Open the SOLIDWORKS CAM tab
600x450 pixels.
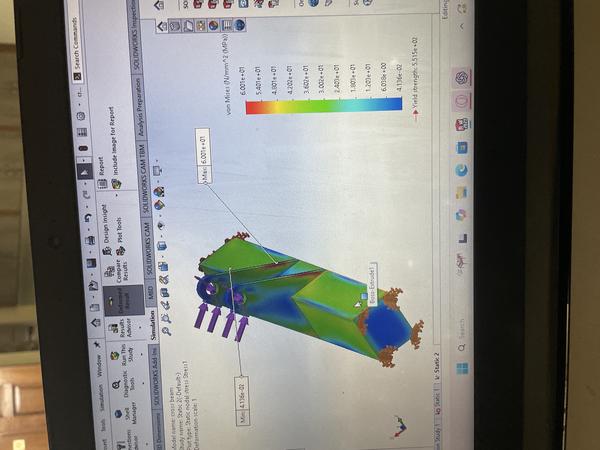148,250
